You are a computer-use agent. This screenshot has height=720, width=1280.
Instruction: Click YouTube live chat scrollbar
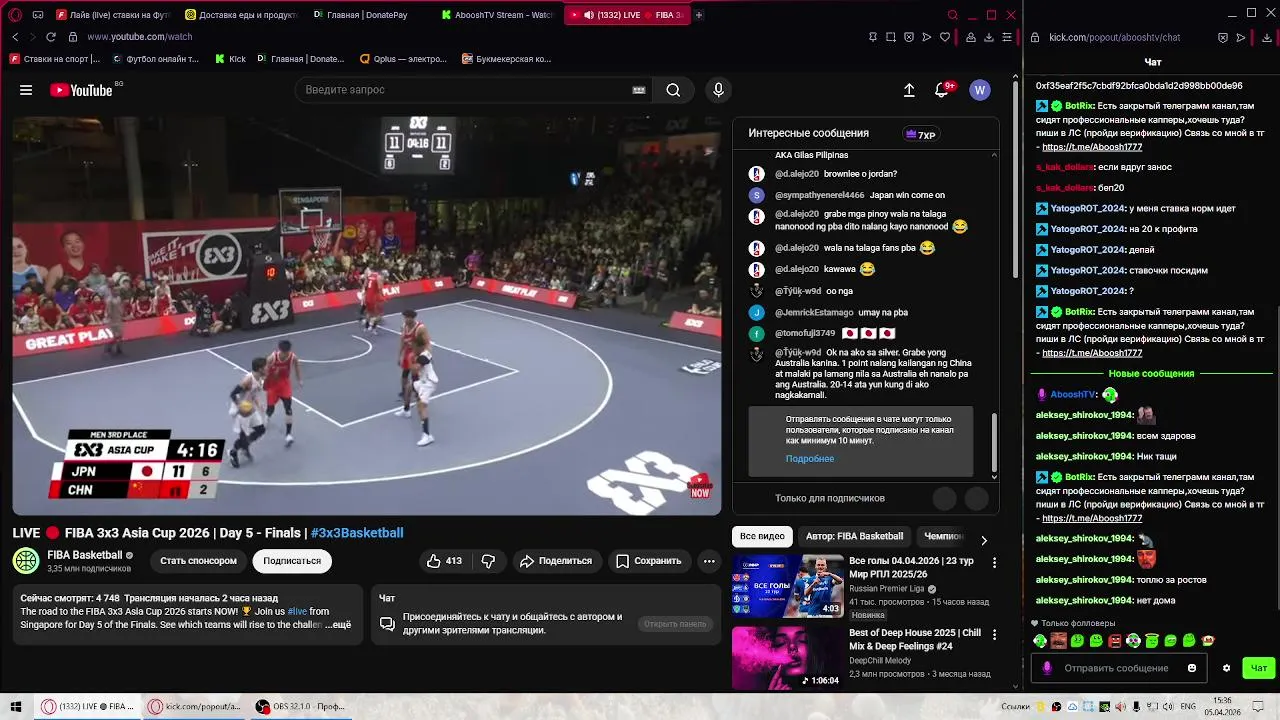point(994,443)
